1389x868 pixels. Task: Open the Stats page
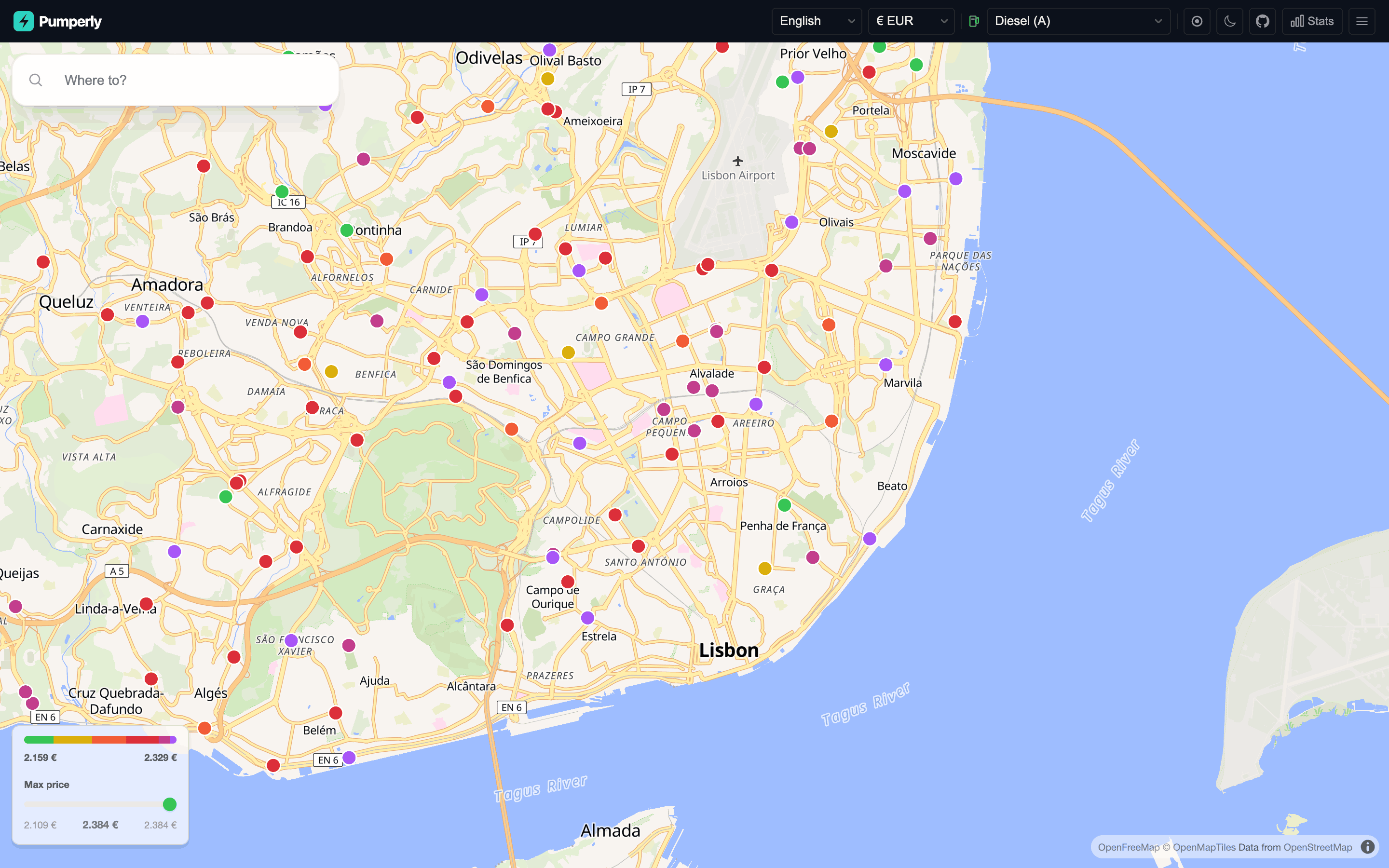coord(1312,21)
